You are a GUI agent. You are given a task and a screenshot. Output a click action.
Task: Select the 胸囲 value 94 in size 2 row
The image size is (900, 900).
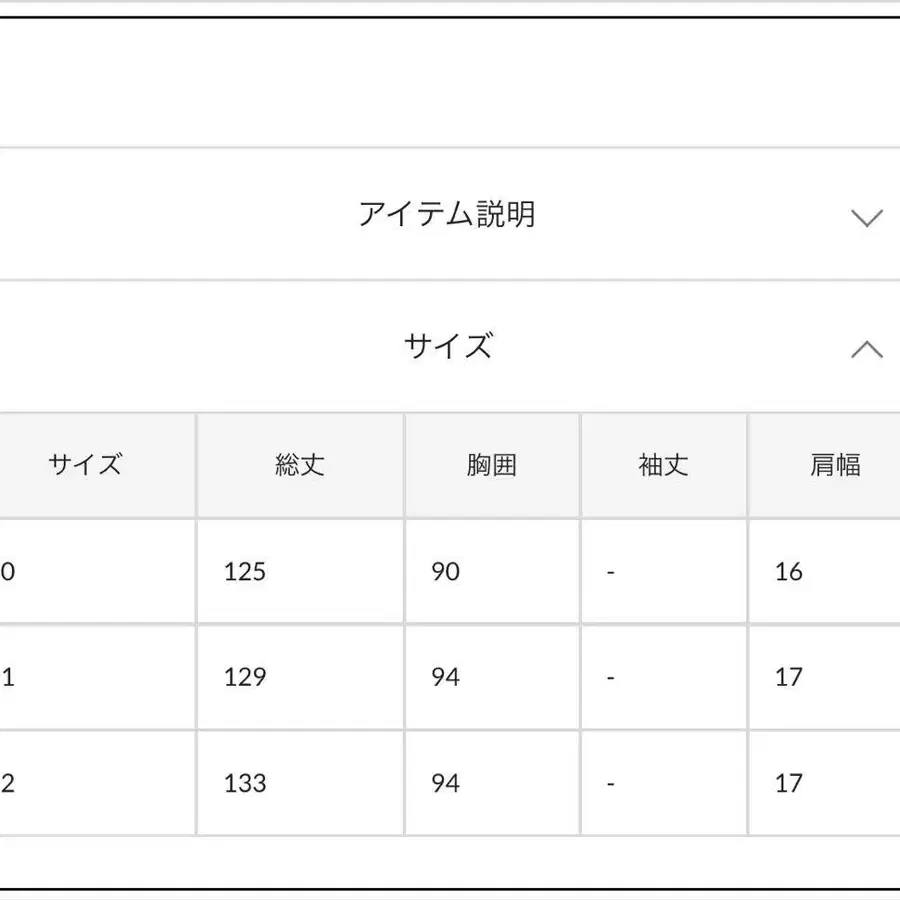point(446,784)
